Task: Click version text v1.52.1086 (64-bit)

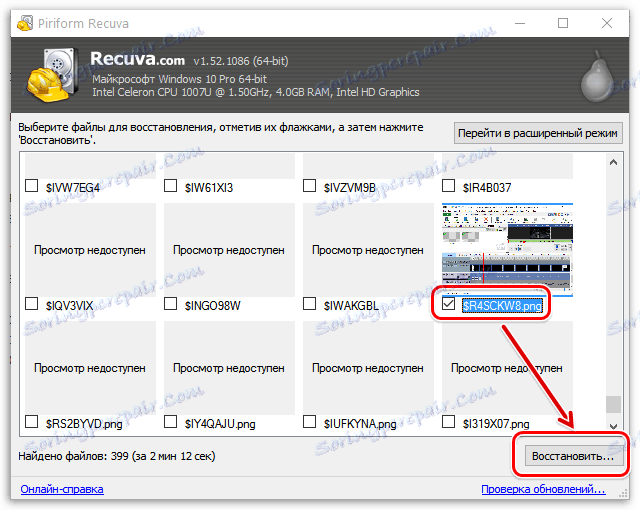Action: coord(241,61)
